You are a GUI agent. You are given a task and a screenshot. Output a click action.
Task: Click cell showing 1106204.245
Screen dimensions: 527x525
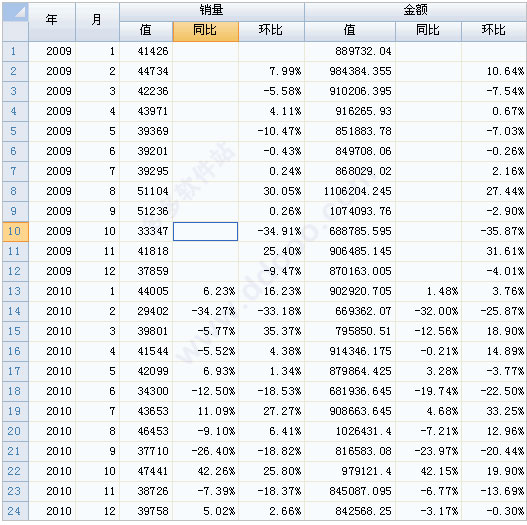(350, 192)
